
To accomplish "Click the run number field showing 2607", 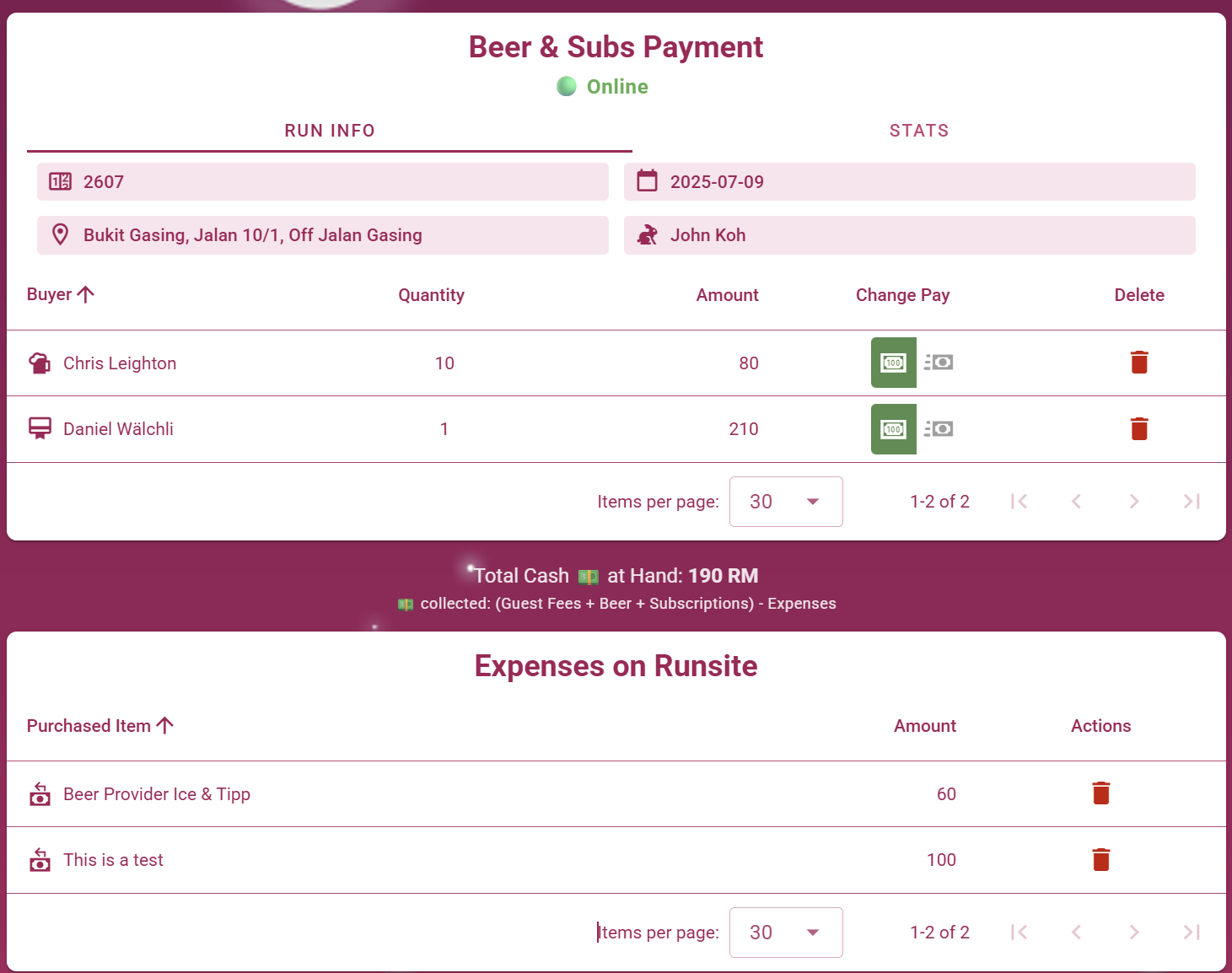I will click(322, 182).
